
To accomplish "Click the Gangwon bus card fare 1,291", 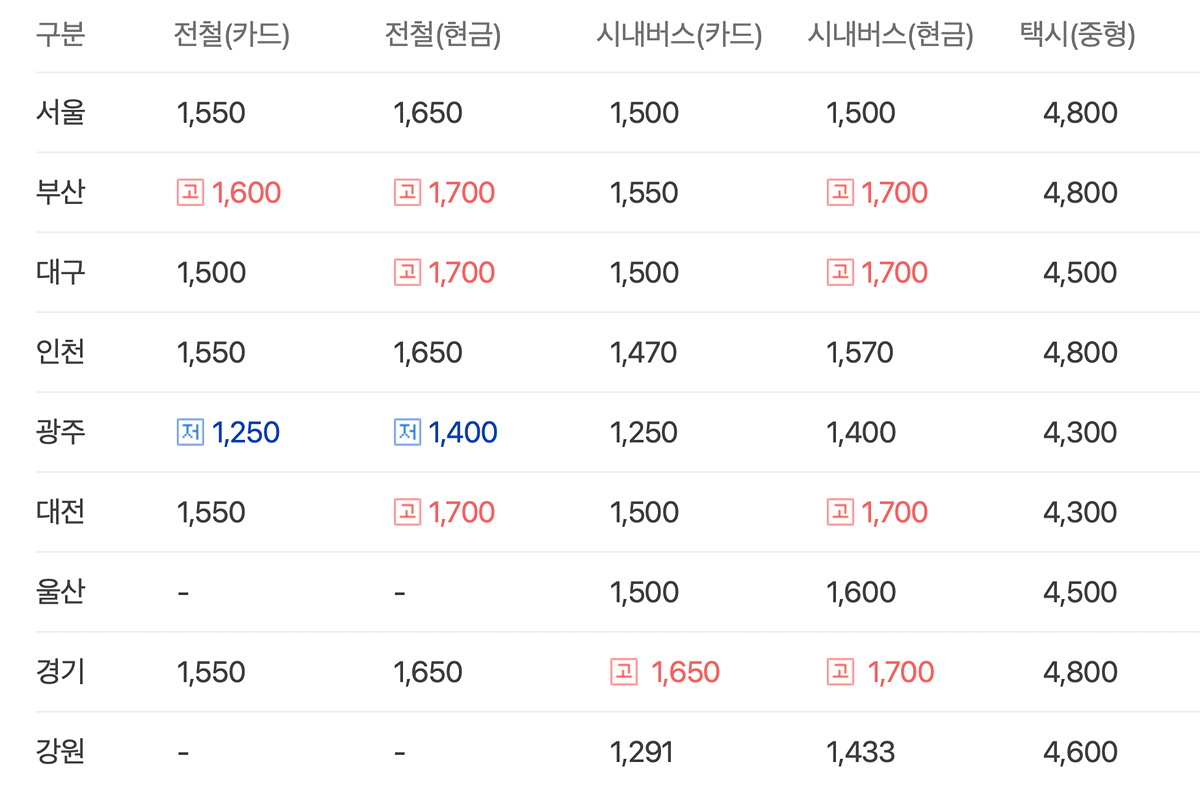I will coord(642,753).
